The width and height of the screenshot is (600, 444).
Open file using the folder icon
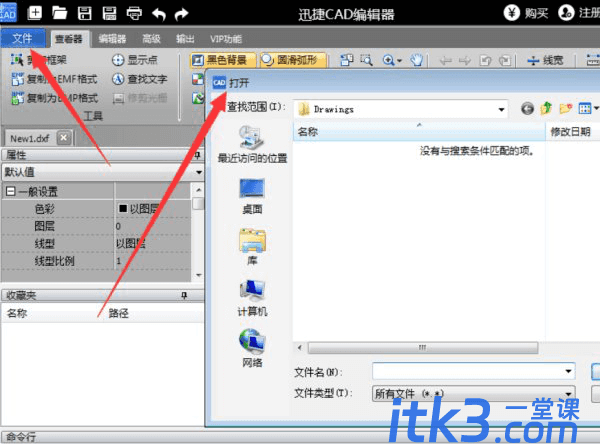coord(60,13)
